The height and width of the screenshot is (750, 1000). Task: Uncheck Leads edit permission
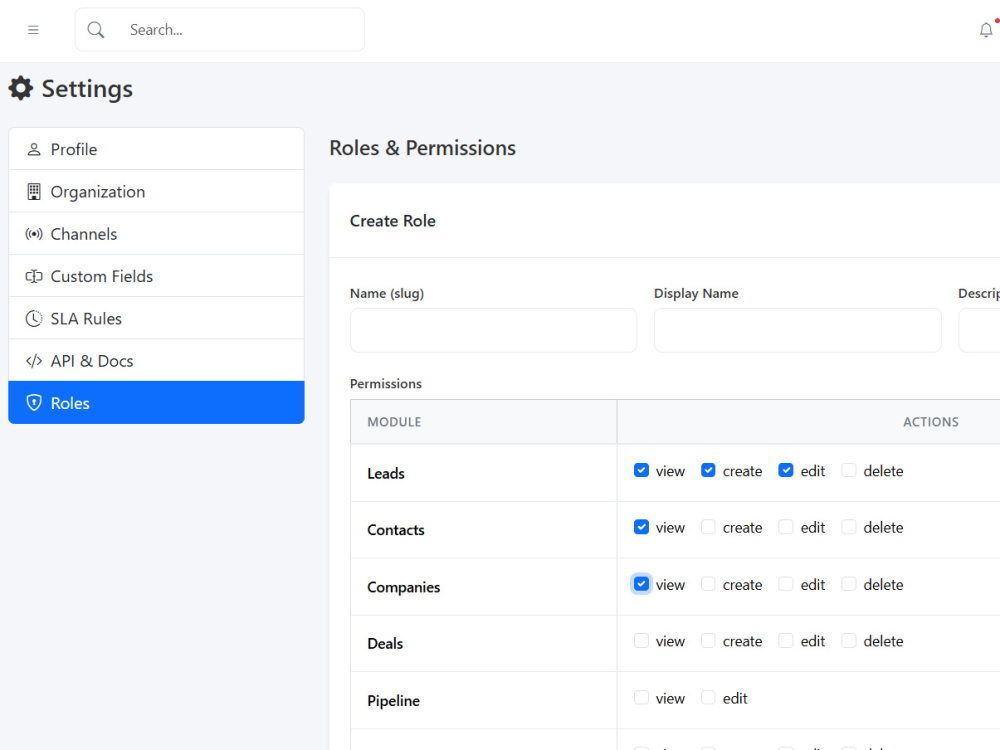[786, 471]
